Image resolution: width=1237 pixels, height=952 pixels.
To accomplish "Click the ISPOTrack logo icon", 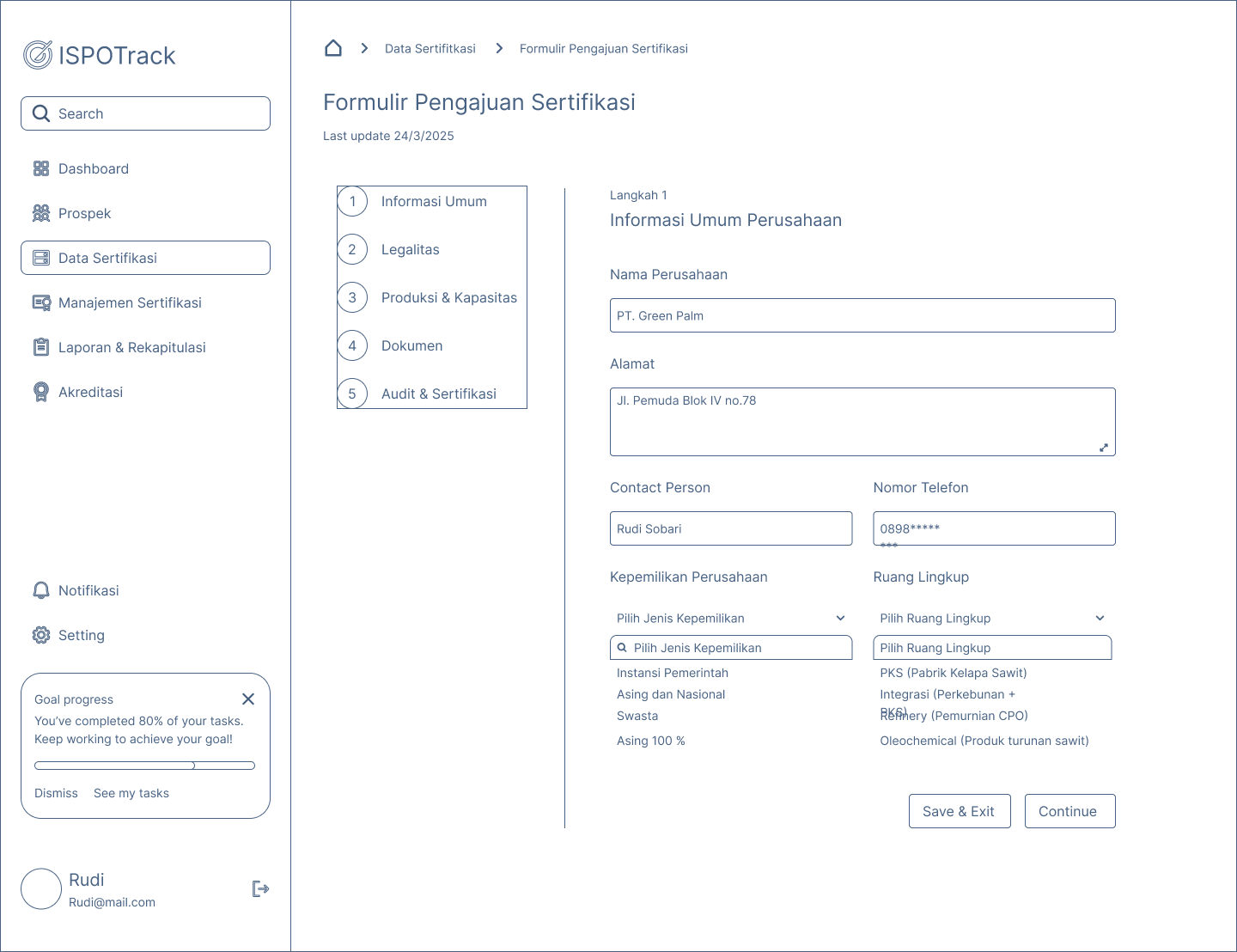I will click(x=38, y=55).
